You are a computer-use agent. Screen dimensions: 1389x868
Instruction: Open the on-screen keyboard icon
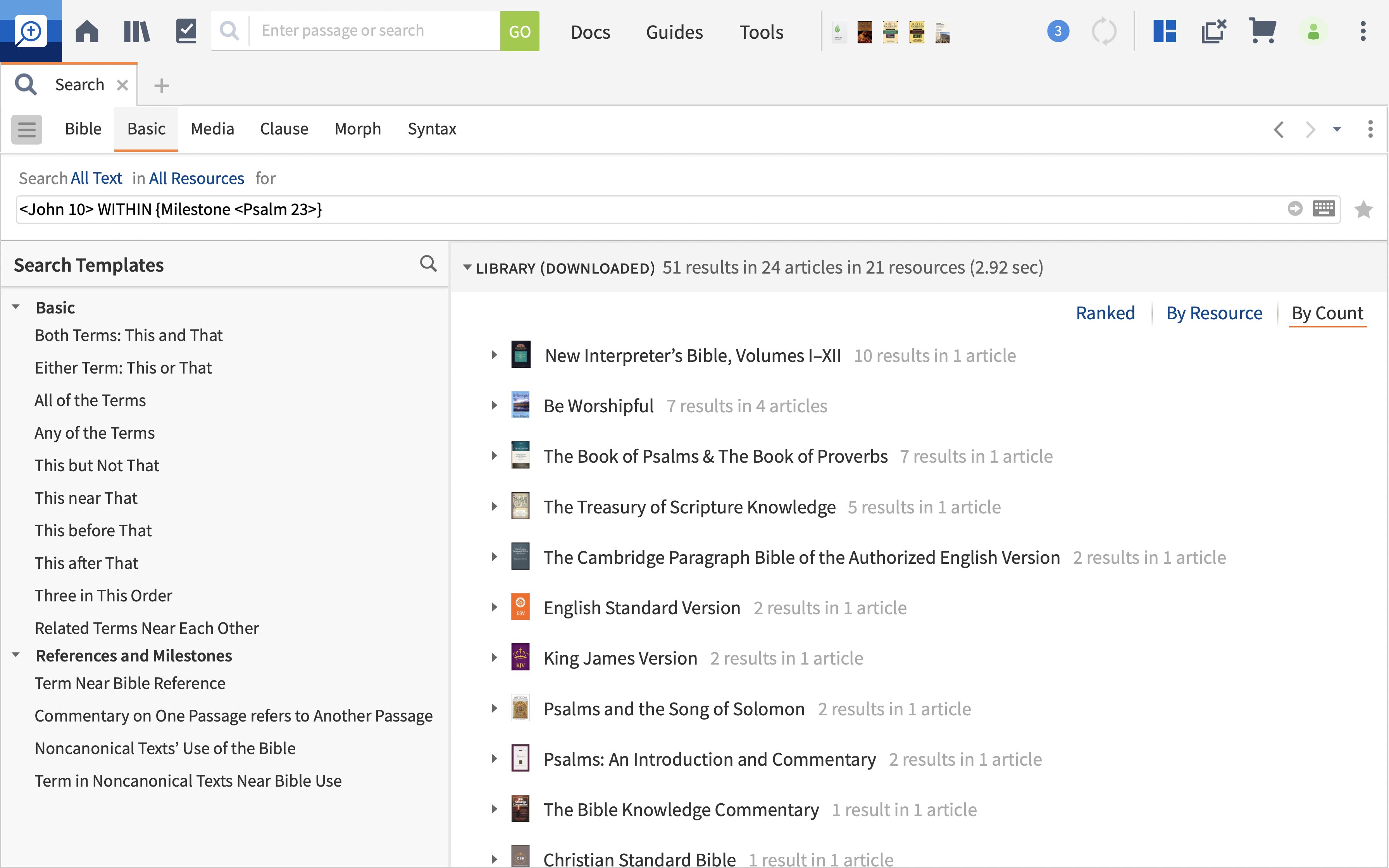point(1324,208)
